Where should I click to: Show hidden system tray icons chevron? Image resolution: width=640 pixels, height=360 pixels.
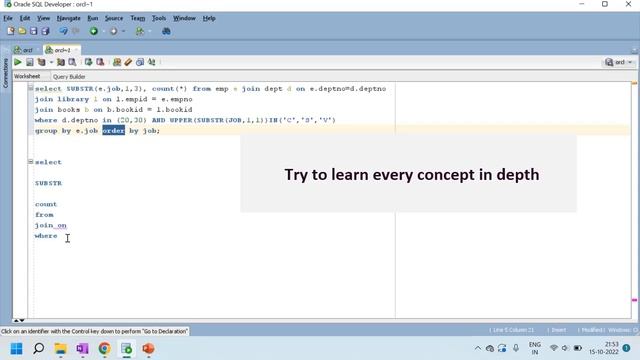478,349
